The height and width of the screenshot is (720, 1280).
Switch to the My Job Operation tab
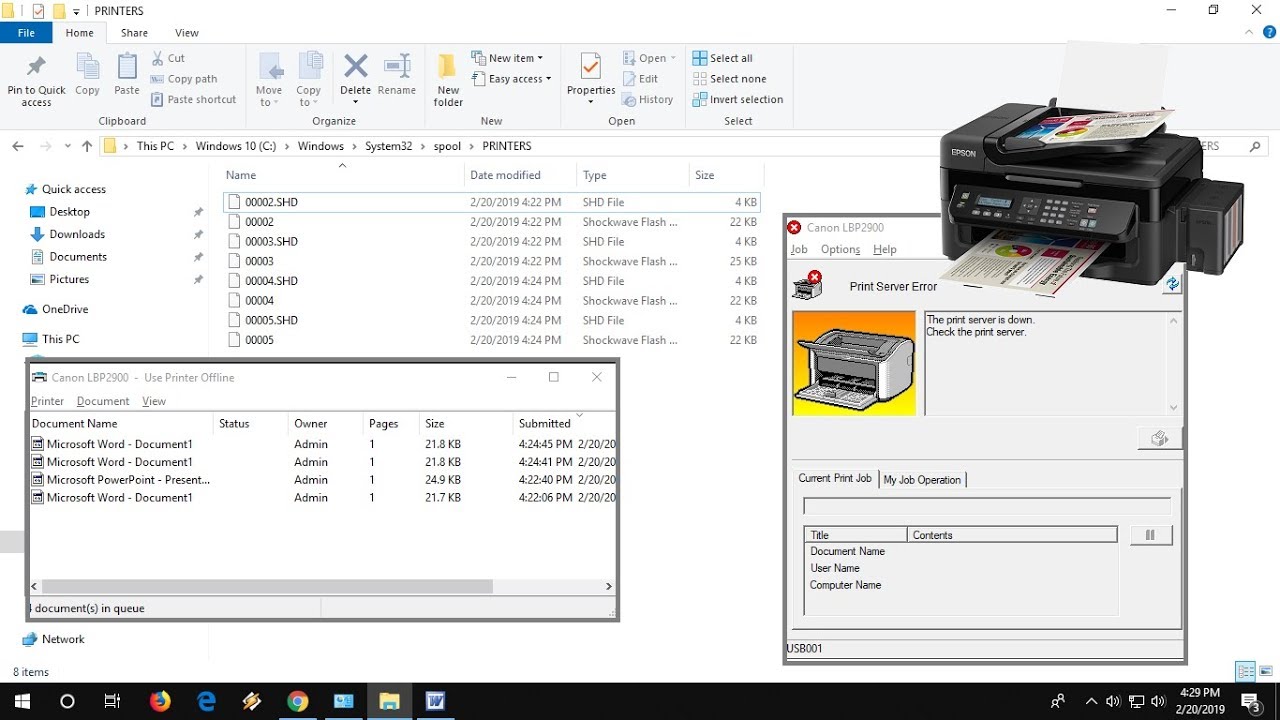(x=922, y=480)
